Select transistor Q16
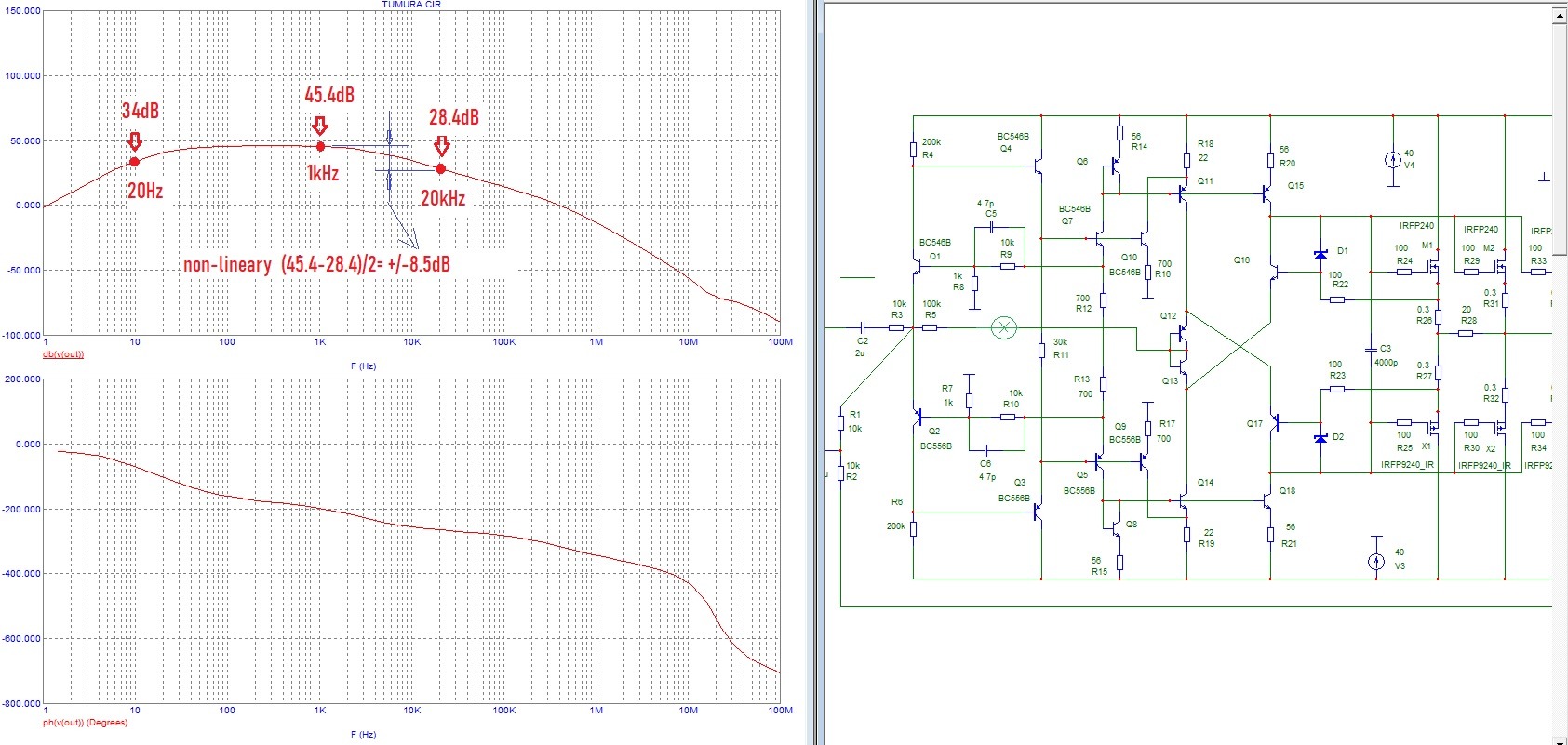 point(1275,272)
